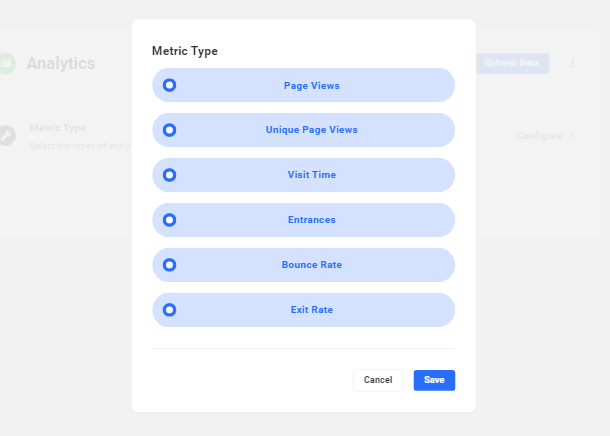Viewport: 610px width, 436px height.
Task: Click the Visit Time label text
Action: click(x=312, y=175)
